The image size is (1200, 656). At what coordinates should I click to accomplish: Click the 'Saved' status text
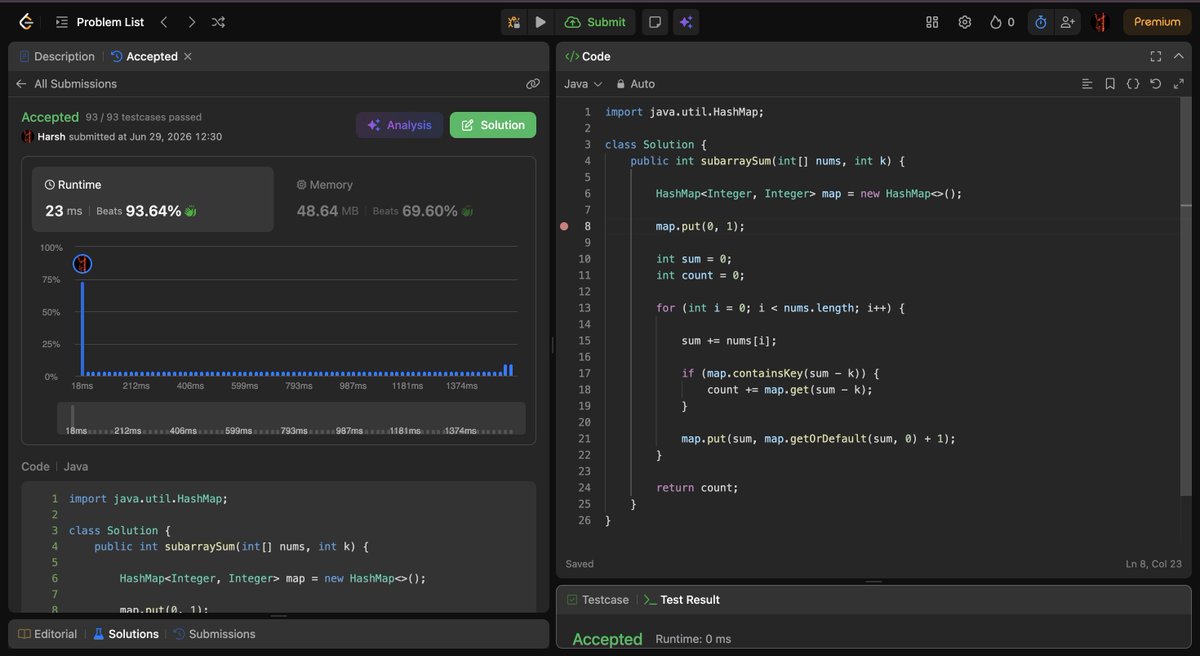tap(579, 565)
